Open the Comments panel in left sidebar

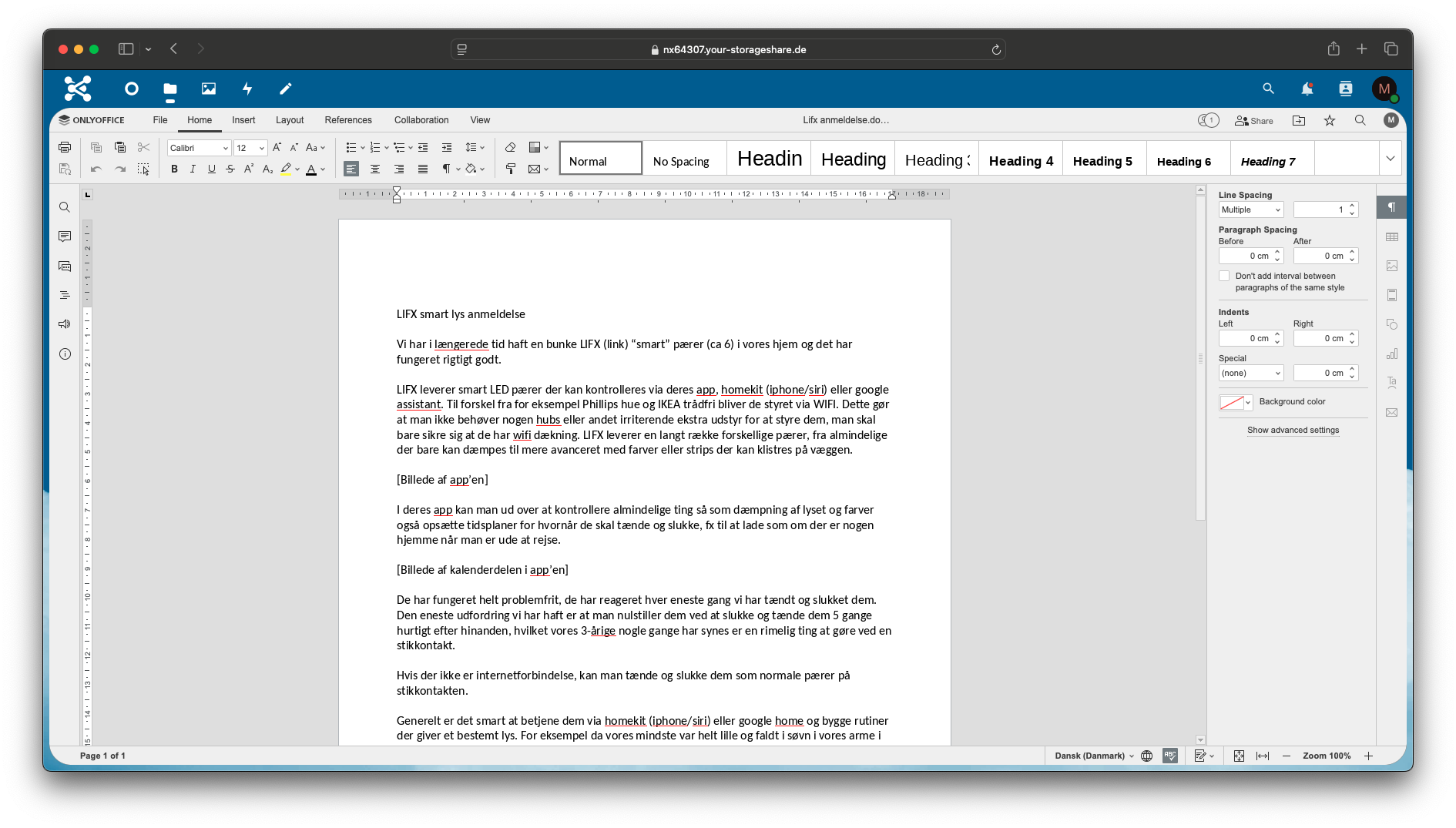(x=65, y=236)
